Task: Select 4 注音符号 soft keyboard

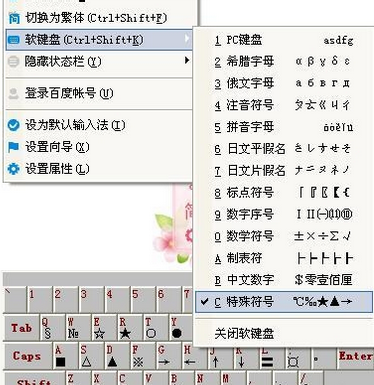Action: point(284,105)
